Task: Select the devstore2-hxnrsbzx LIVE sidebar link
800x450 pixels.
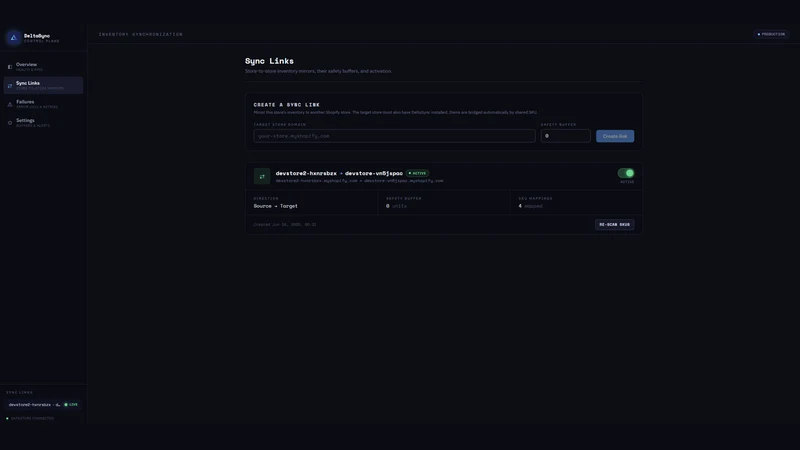Action: 43,405
